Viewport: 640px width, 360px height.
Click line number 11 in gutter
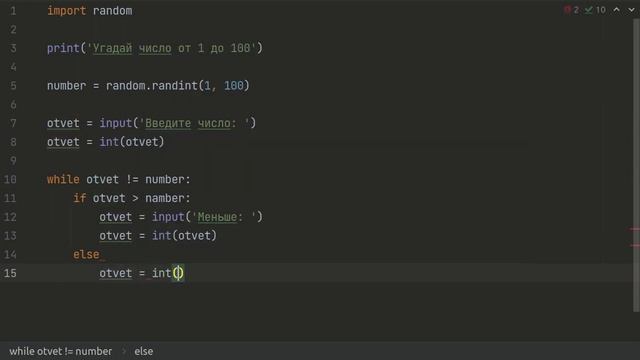(10, 198)
